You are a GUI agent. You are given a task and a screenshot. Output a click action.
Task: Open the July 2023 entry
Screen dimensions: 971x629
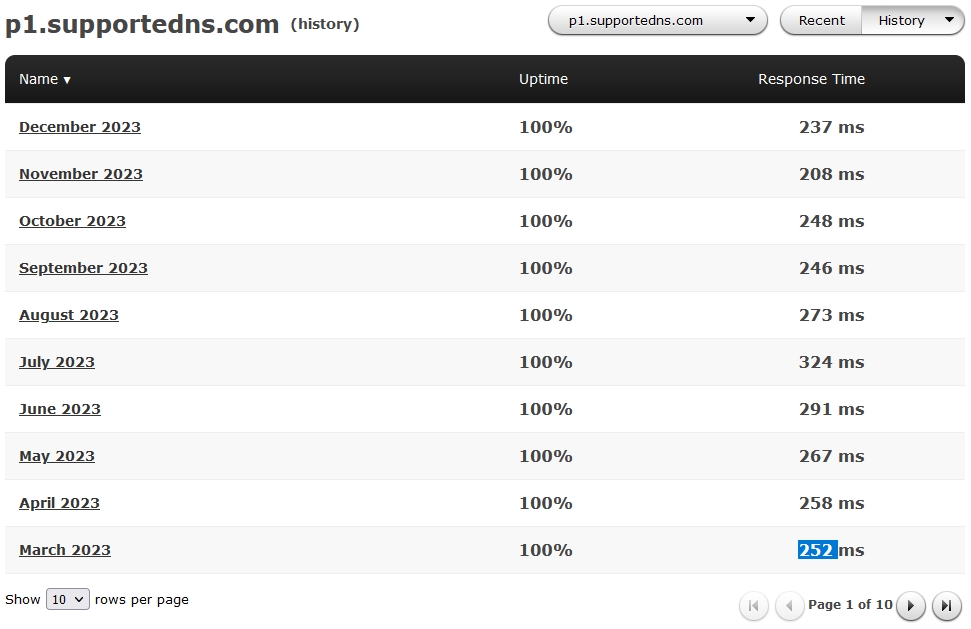coord(57,362)
